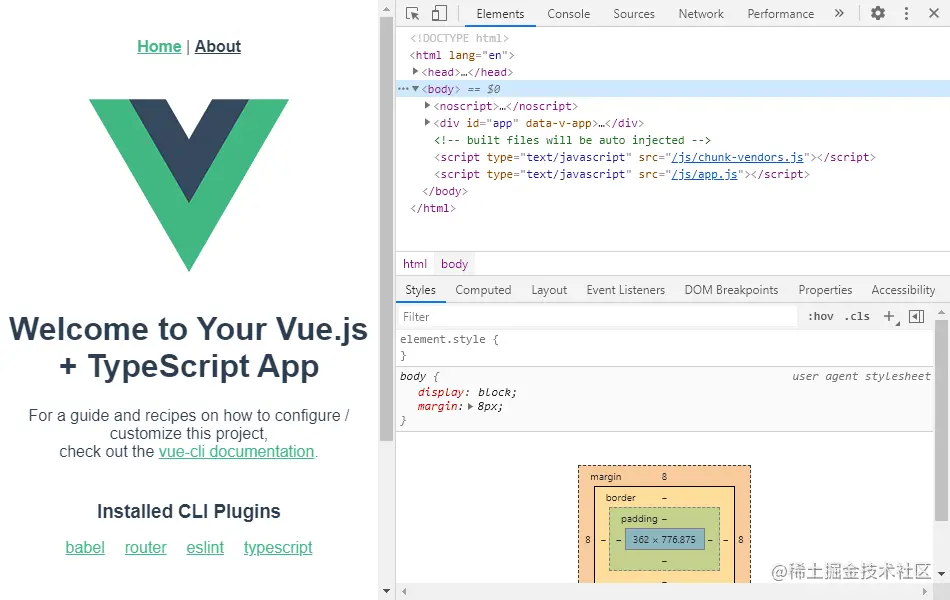
Task: Open the DevTools three-dot menu
Action: tap(906, 13)
